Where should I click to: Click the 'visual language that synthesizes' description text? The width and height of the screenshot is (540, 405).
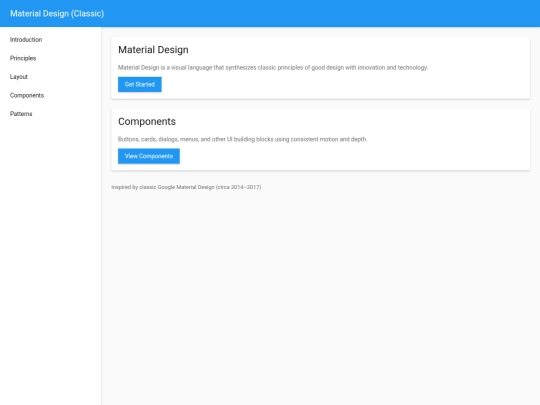[273, 68]
